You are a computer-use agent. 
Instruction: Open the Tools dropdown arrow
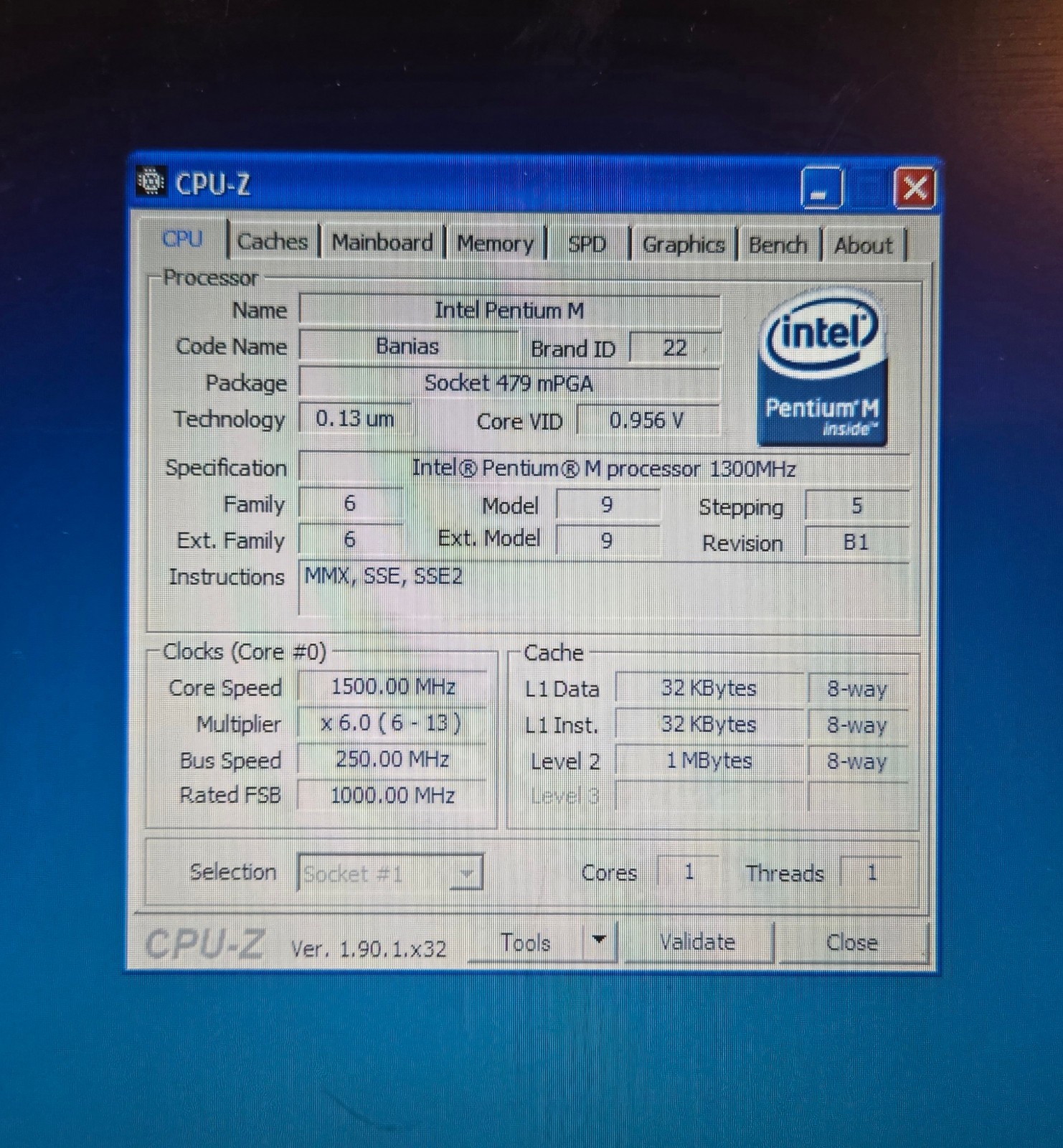pos(599,939)
